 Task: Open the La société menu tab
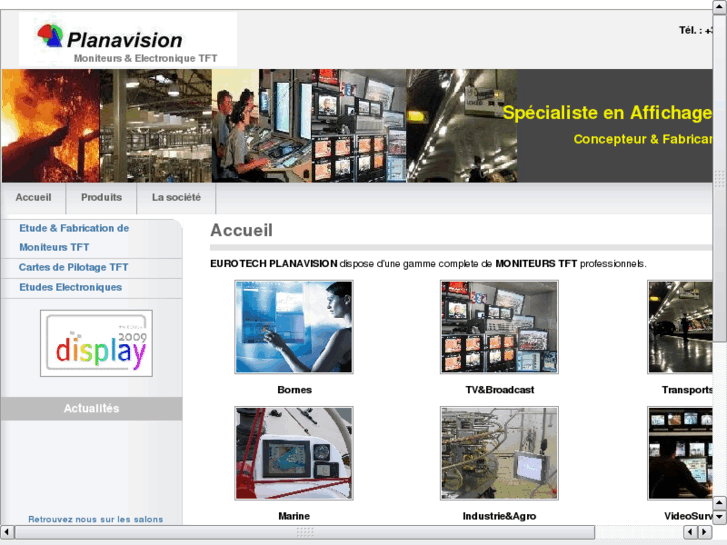click(x=176, y=198)
